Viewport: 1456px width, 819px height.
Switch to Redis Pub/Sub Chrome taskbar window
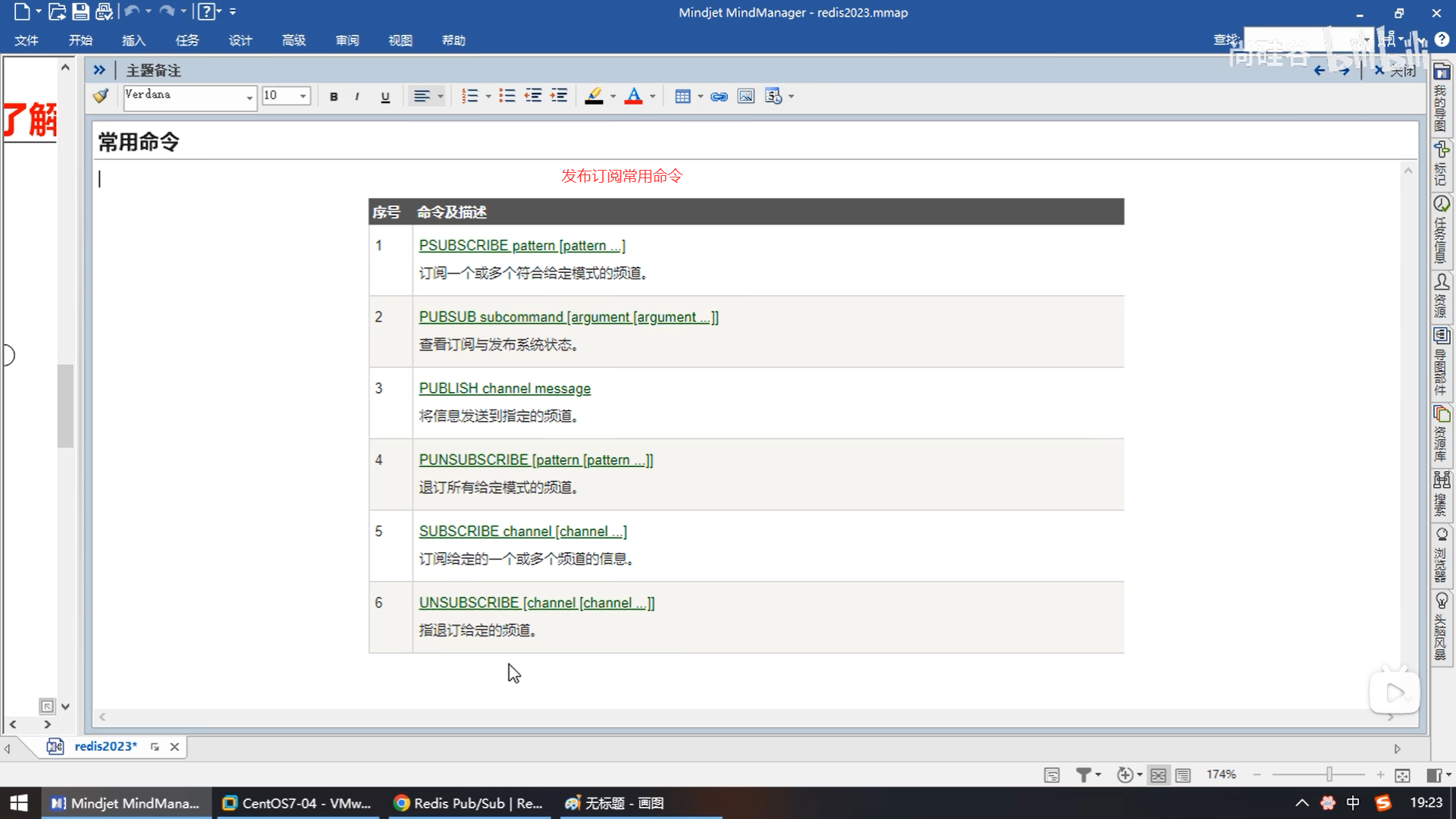coord(468,803)
